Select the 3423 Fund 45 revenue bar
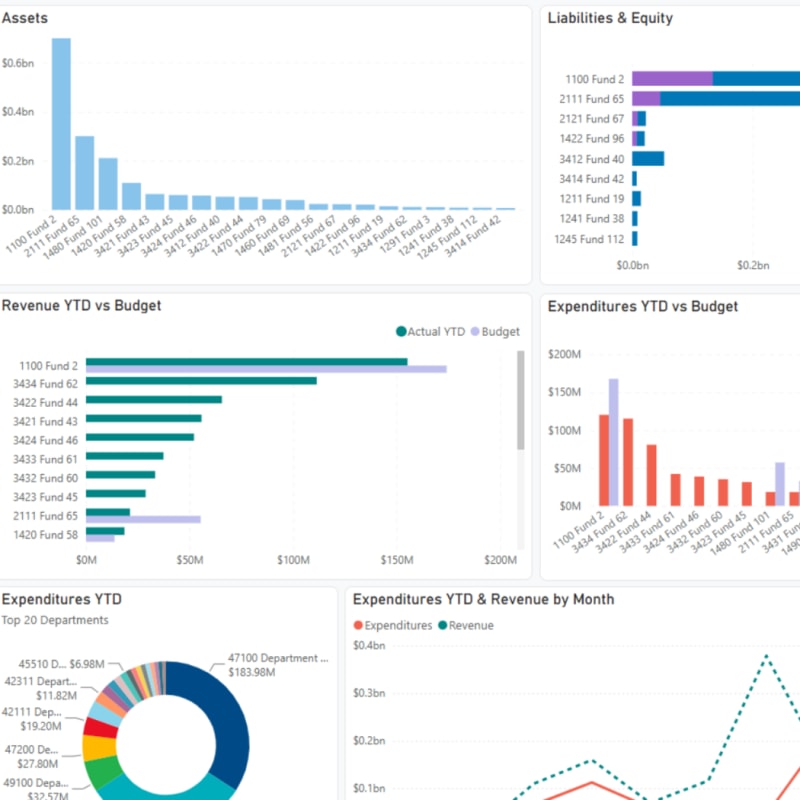The height and width of the screenshot is (800, 800). (116, 494)
